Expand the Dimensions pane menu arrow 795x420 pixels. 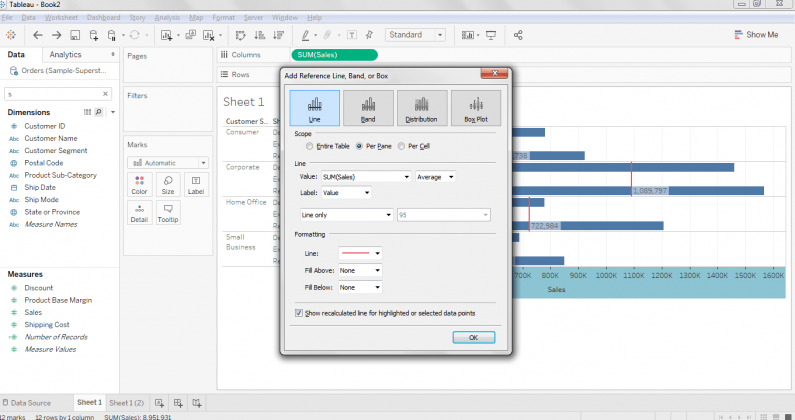(113, 112)
